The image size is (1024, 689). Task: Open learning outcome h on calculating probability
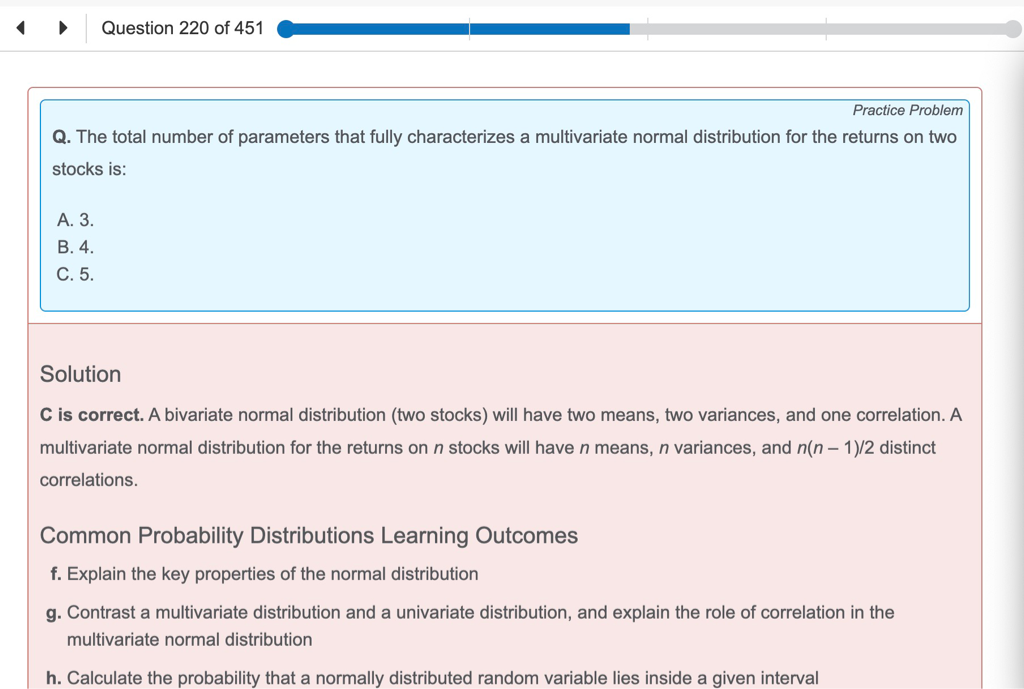[x=442, y=678]
